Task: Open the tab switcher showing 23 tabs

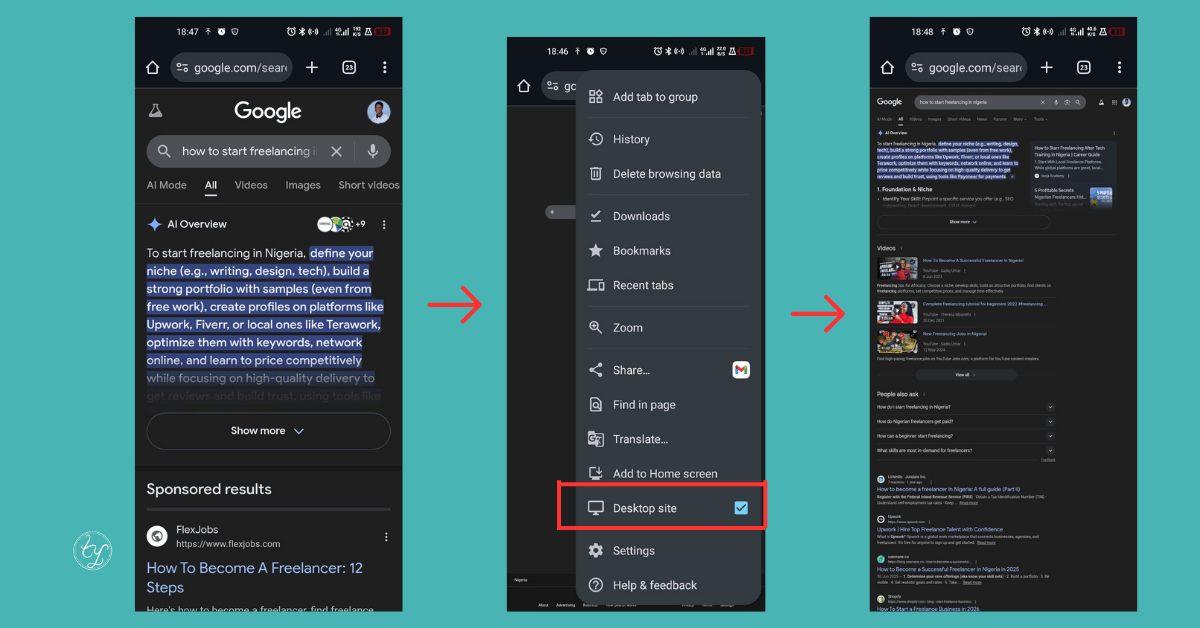Action: (x=348, y=67)
